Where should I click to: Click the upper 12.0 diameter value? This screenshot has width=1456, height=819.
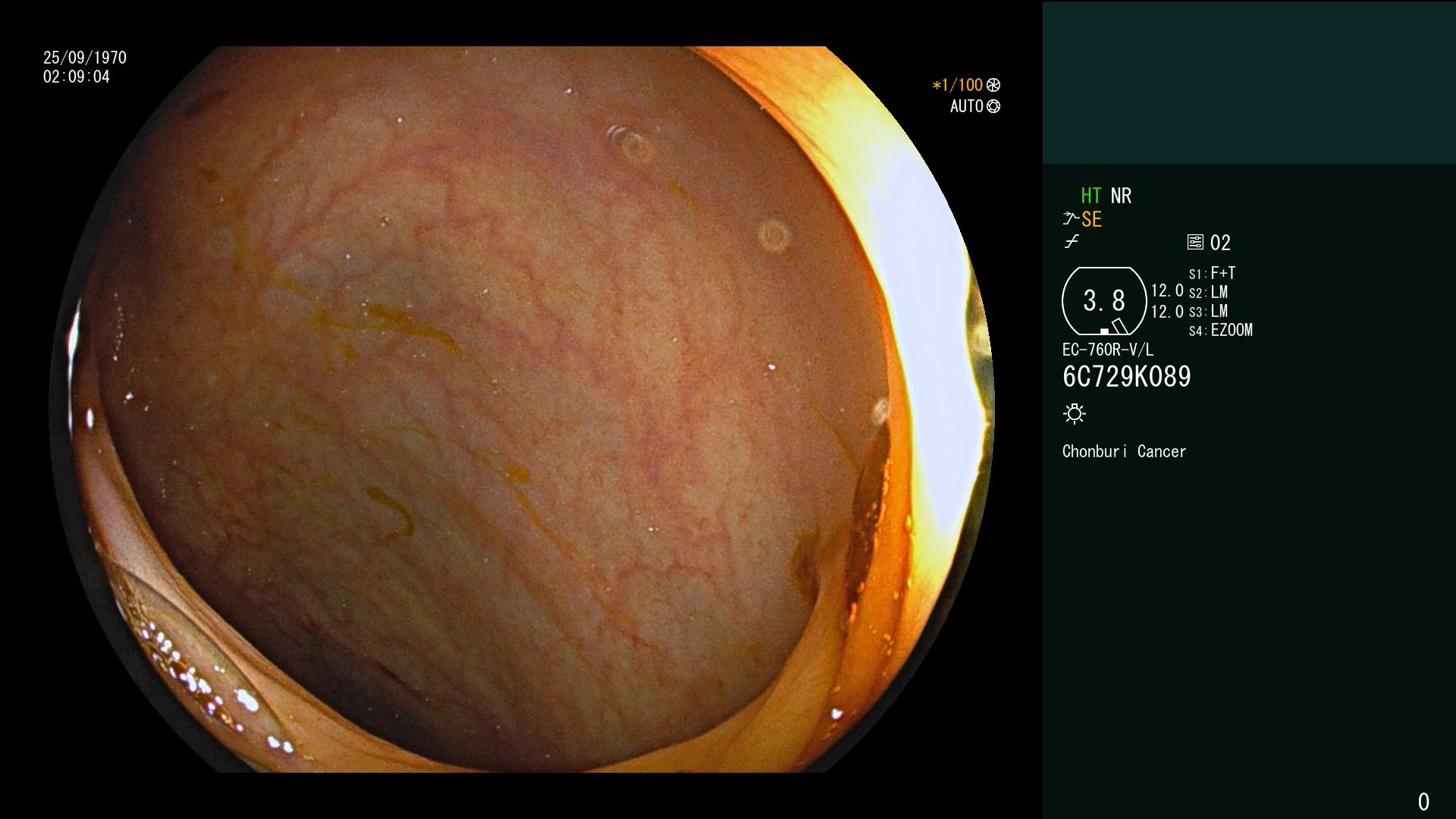click(1167, 290)
